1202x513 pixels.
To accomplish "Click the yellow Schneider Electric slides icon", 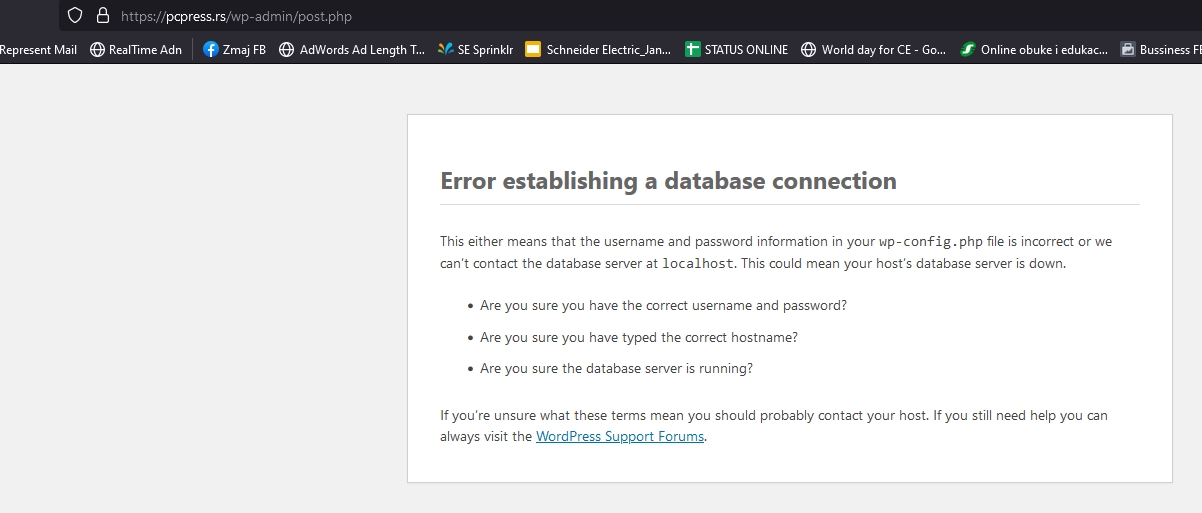I will tap(533, 49).
